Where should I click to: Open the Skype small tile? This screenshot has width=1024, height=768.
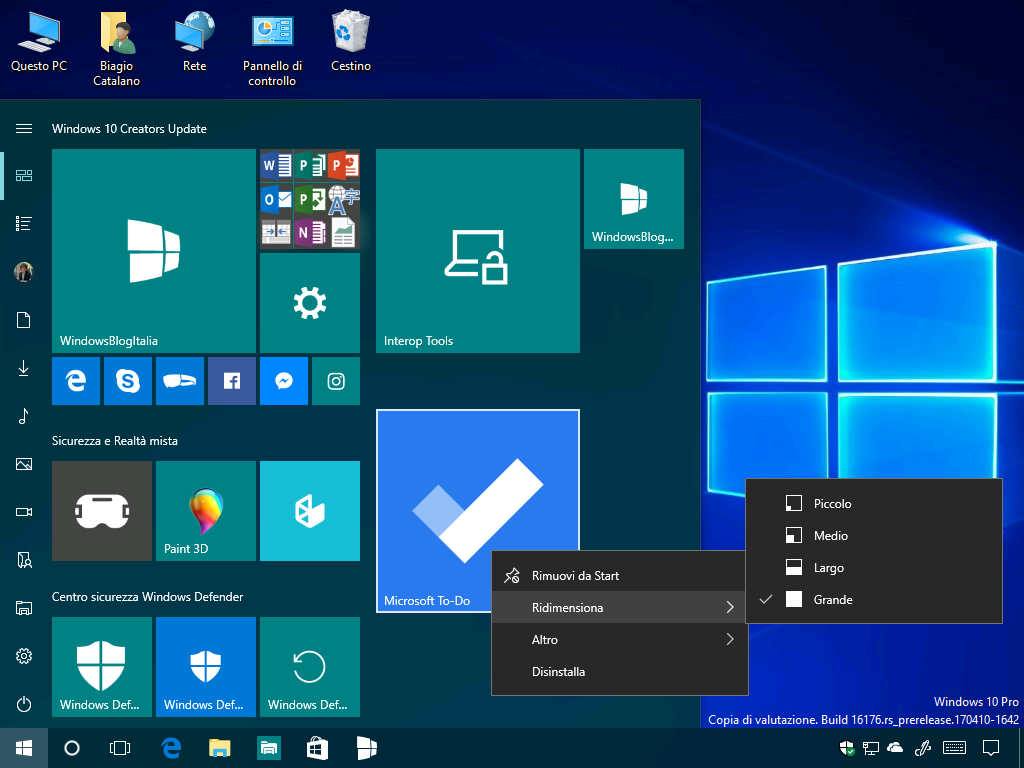[128, 381]
